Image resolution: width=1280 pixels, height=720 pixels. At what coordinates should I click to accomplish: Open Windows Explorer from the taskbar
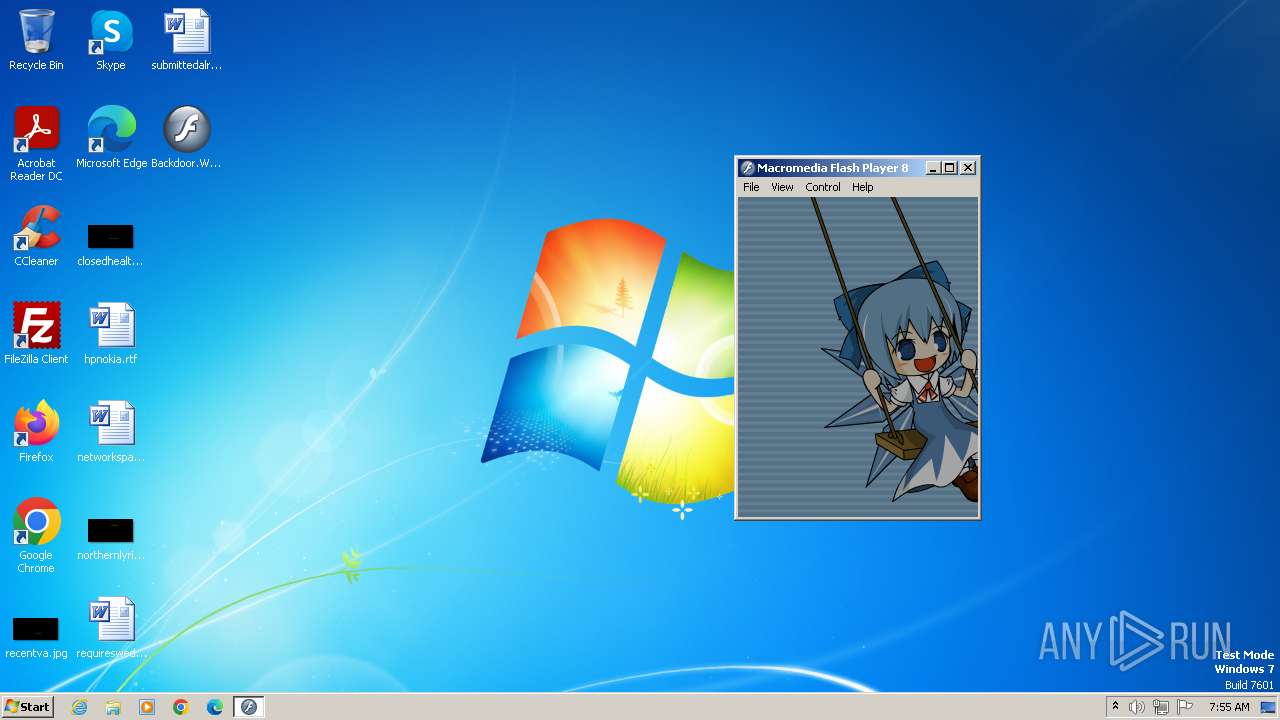(113, 707)
